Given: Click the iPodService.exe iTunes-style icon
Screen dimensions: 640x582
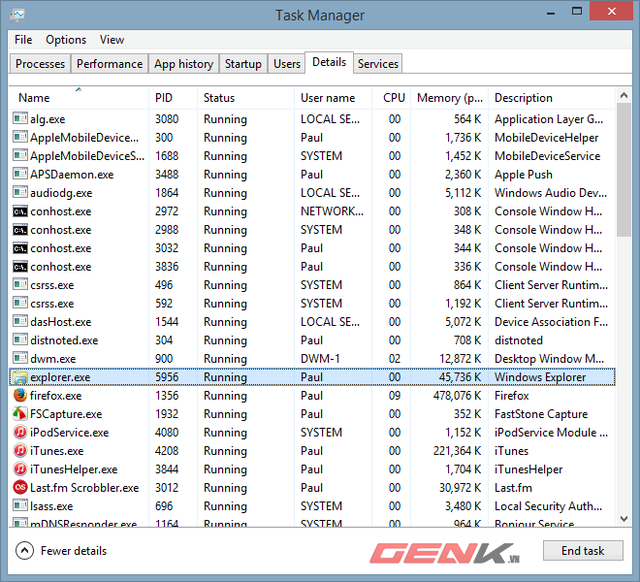Looking at the screenshot, I should pyautogui.click(x=20, y=432).
